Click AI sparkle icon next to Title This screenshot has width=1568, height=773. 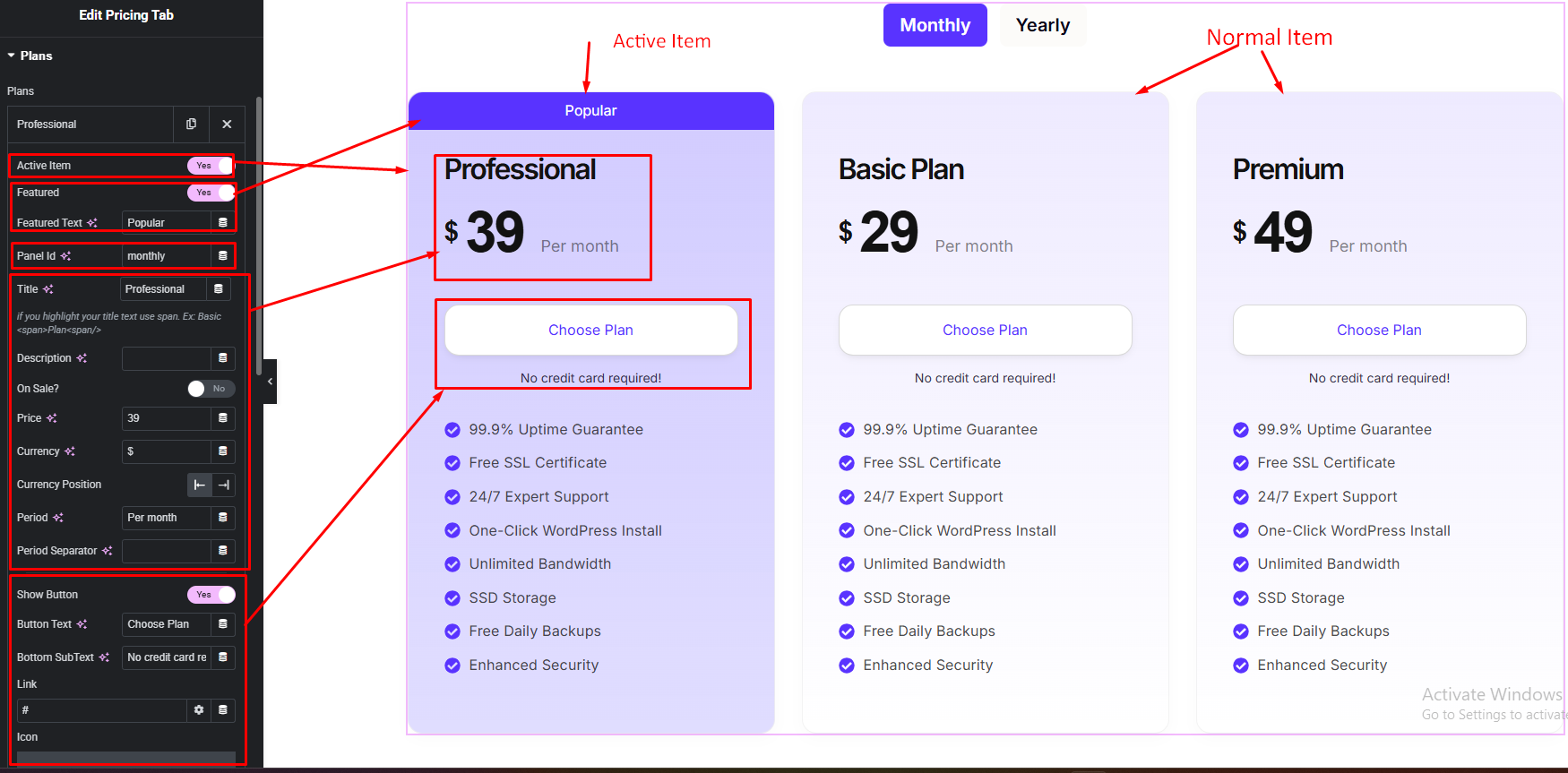(48, 289)
